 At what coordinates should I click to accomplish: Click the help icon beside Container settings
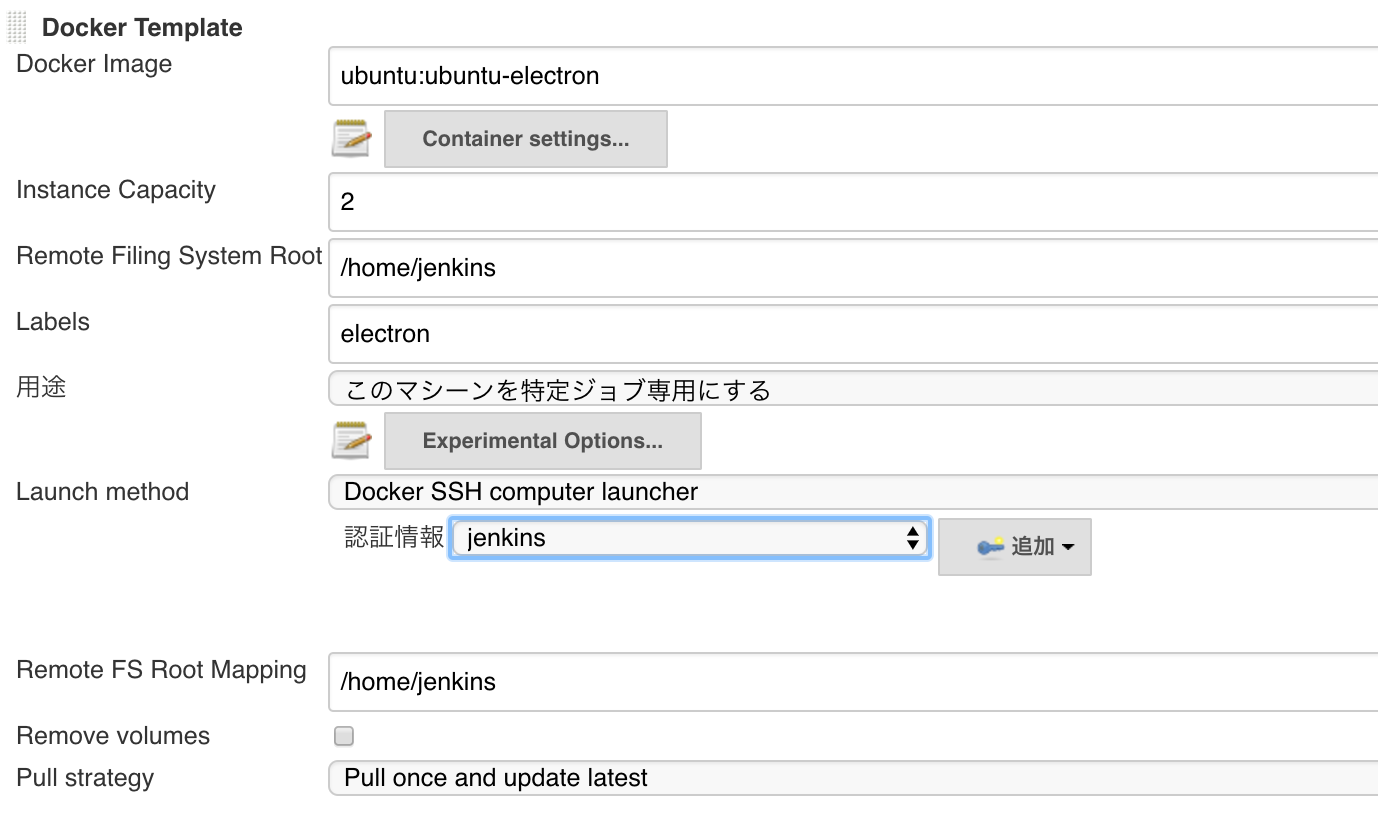tap(351, 138)
